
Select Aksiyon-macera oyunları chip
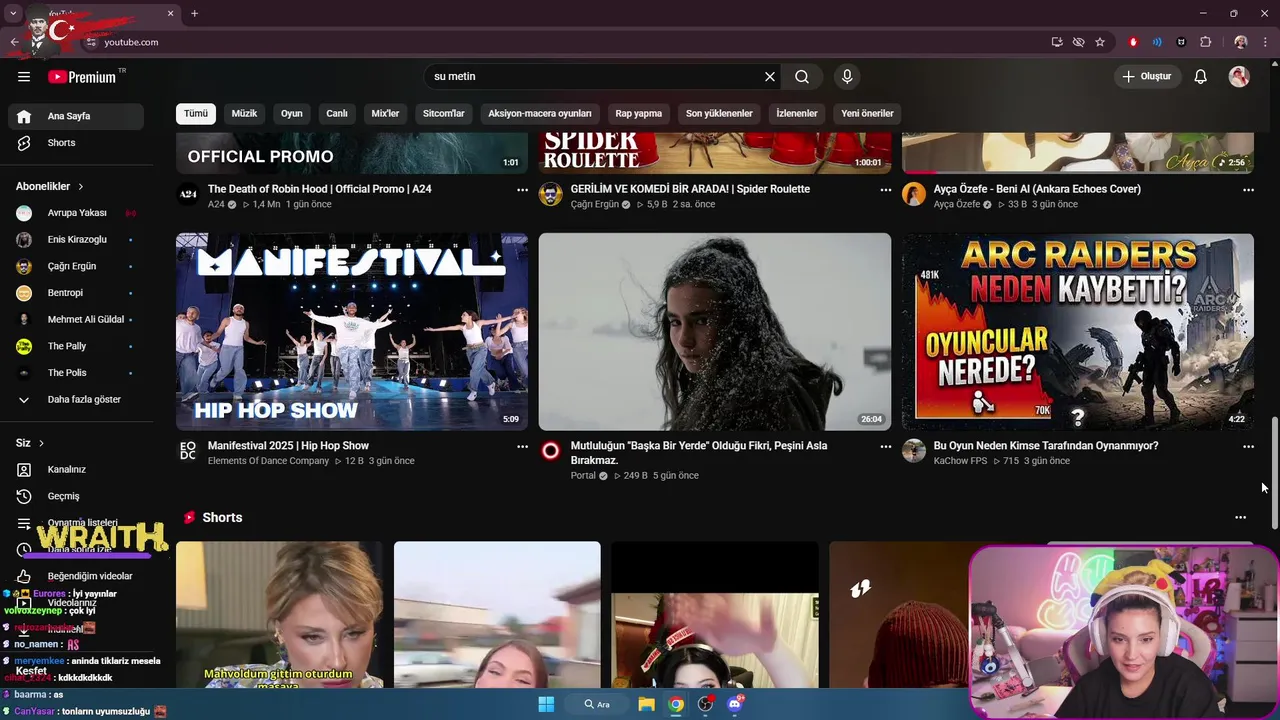point(540,113)
